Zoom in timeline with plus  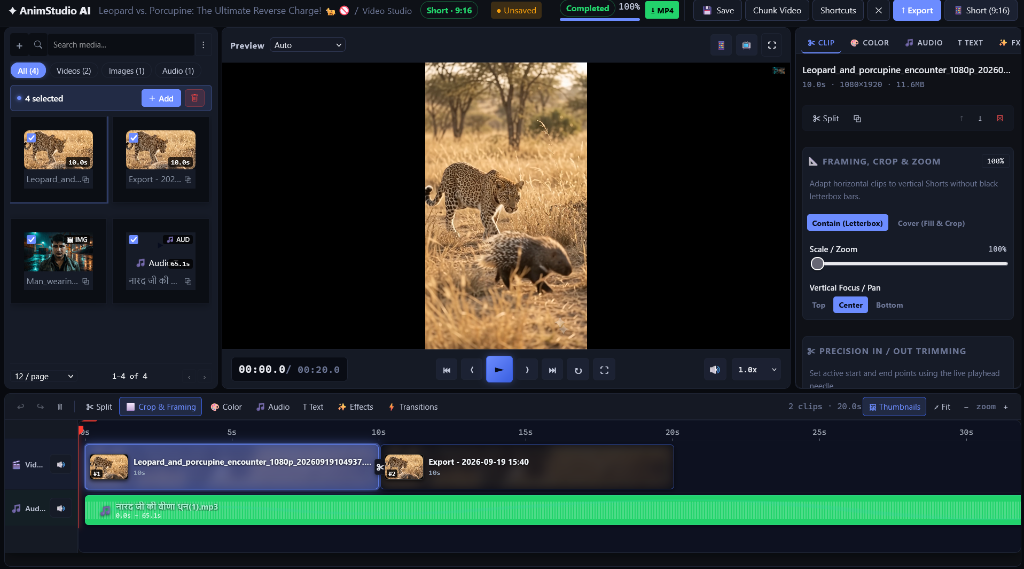click(1006, 406)
